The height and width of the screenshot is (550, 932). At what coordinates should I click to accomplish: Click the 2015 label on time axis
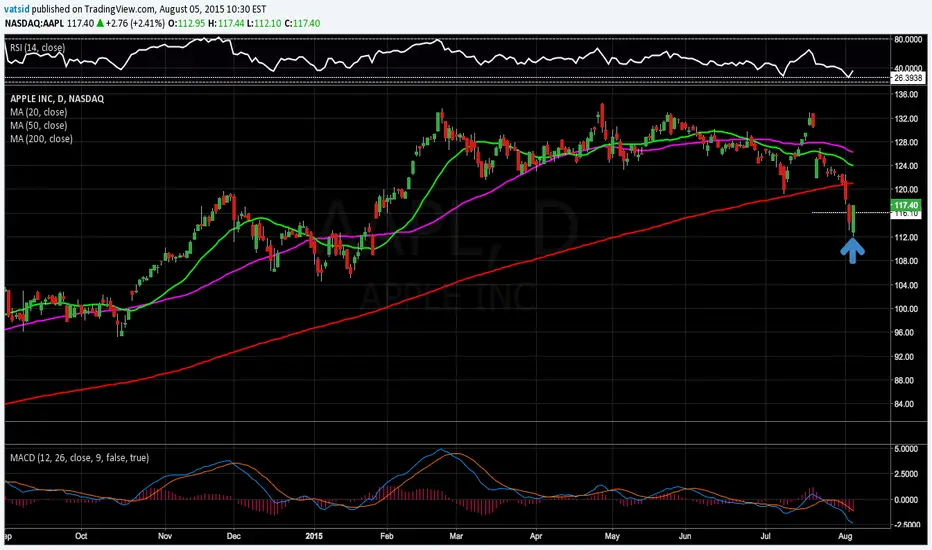pyautogui.click(x=314, y=536)
